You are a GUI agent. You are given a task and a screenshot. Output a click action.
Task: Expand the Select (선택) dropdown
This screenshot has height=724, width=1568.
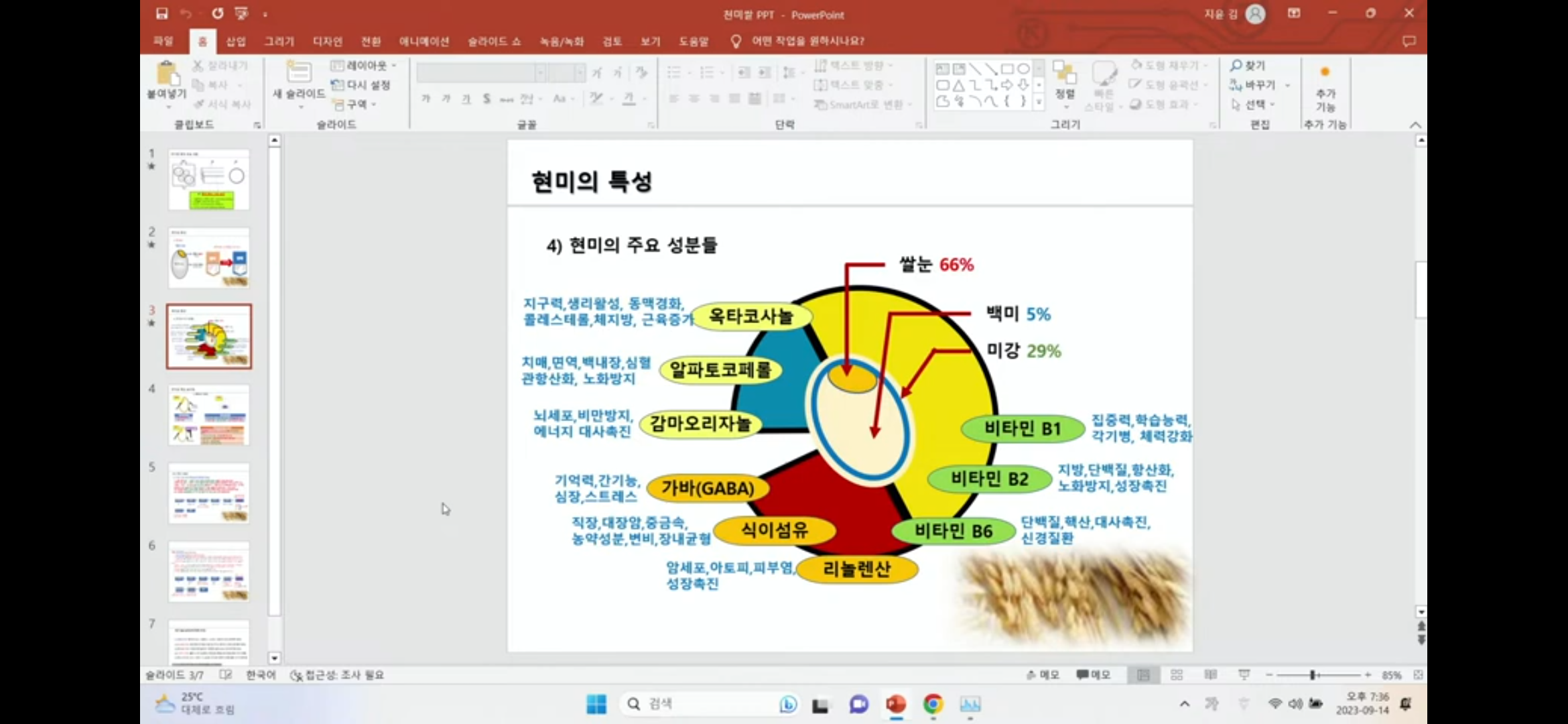1254,105
